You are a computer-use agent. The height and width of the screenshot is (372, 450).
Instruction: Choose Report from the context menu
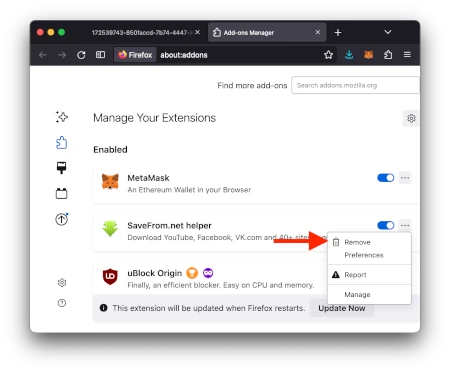369,275
